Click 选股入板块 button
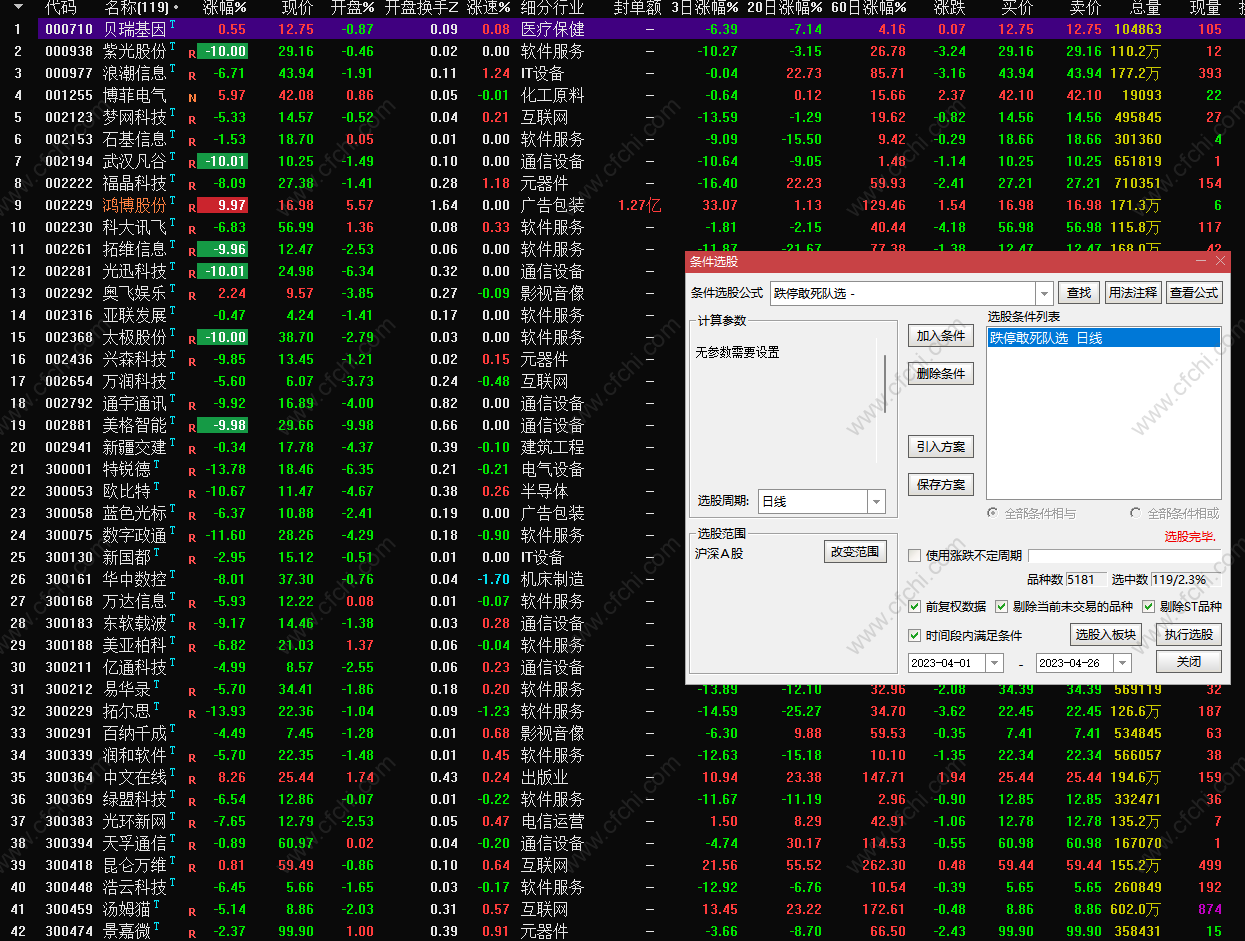This screenshot has width=1245, height=941. click(1105, 635)
